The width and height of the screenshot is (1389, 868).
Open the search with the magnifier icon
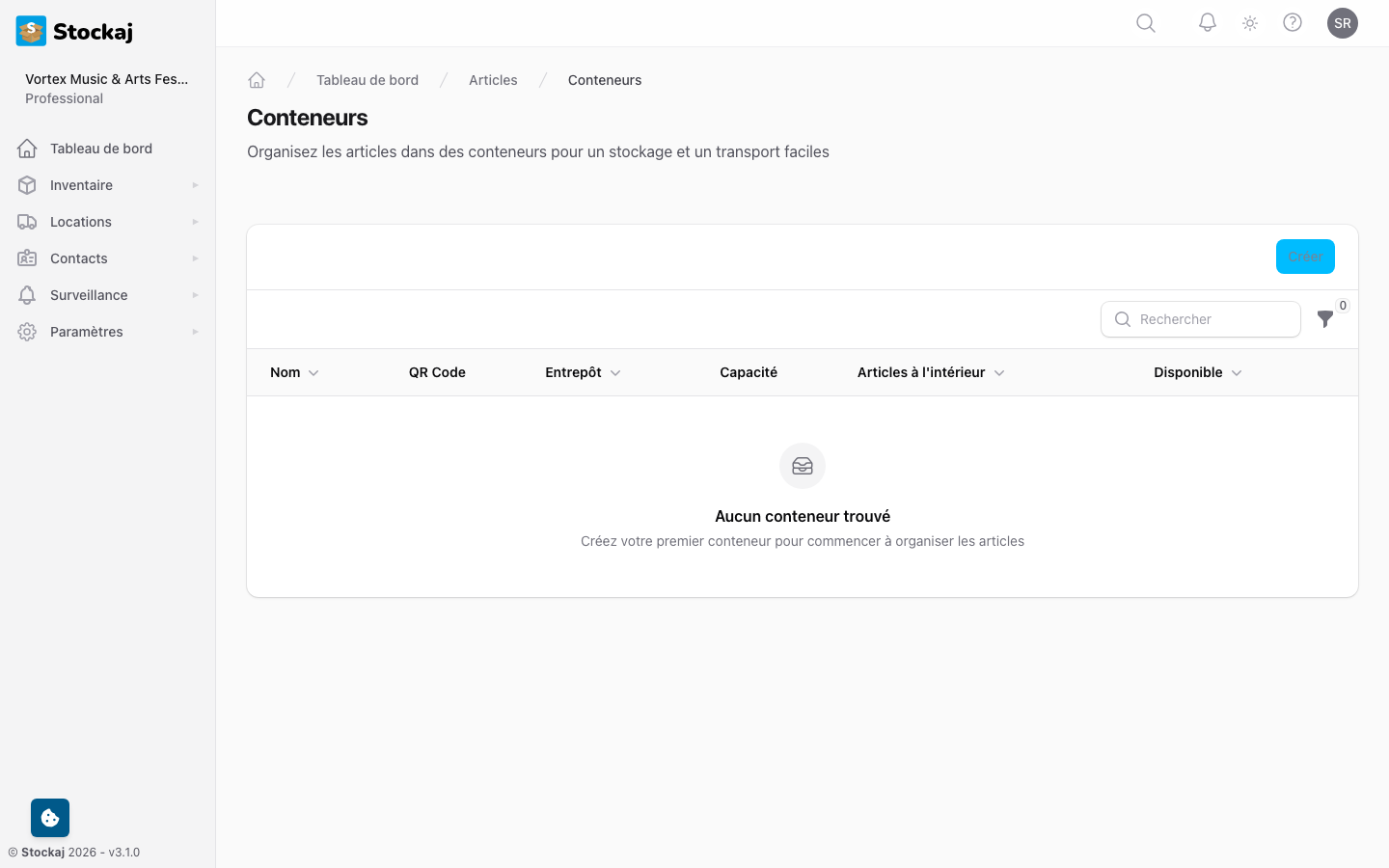pyautogui.click(x=1145, y=22)
